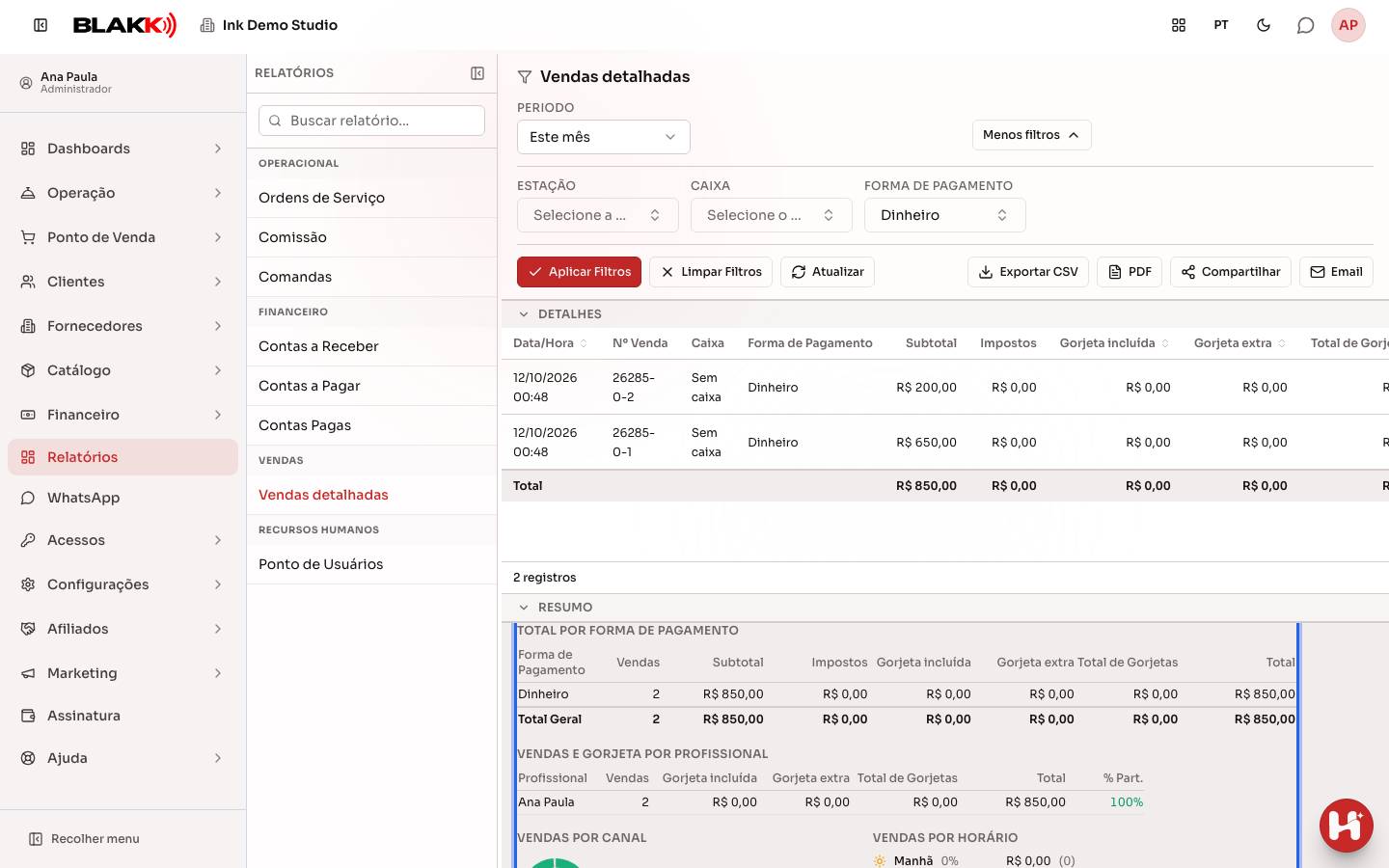Expand the Dashboards menu
Image resolution: width=1389 pixels, height=868 pixels.
click(123, 149)
